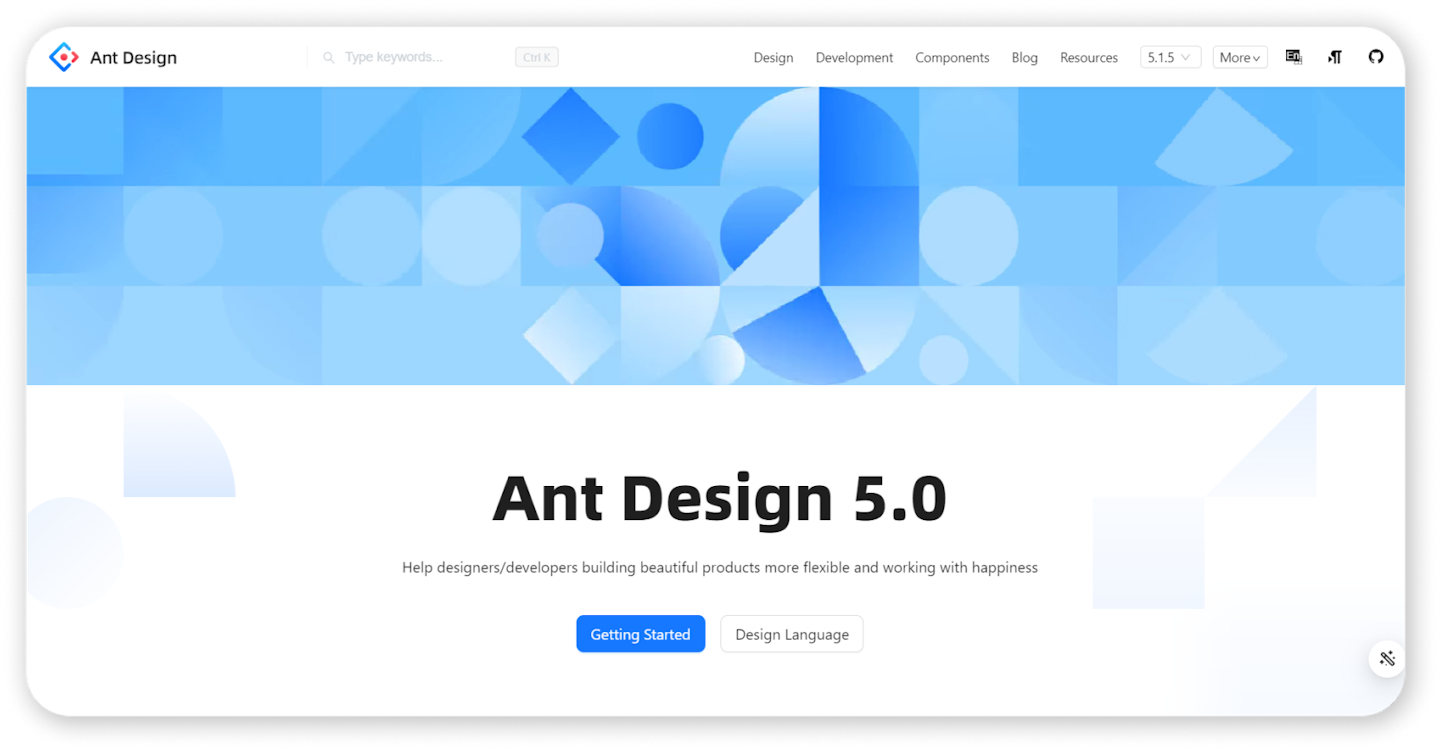The height and width of the screenshot is (751, 1440).
Task: Click the Ant Design logo icon
Action: pos(63,57)
